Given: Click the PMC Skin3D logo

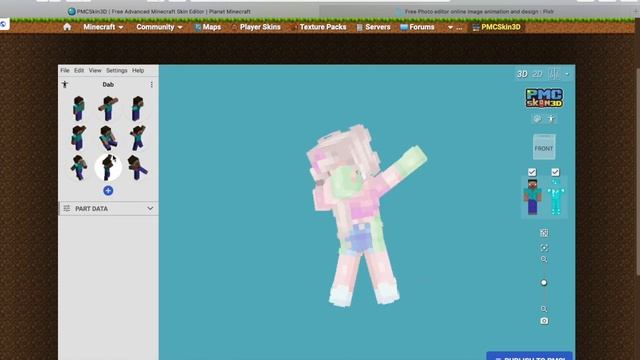Looking at the screenshot, I should [544, 98].
